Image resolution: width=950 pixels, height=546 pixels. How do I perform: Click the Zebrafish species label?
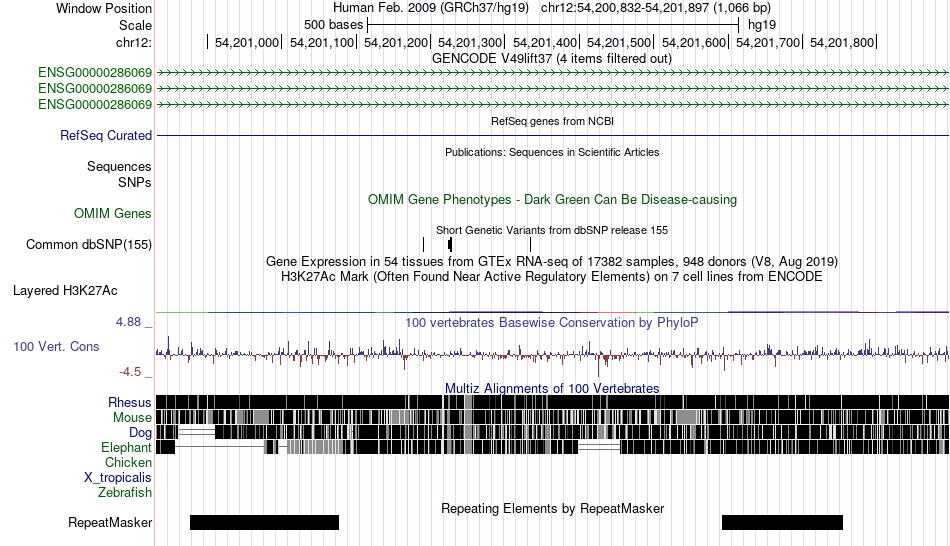click(x=125, y=492)
